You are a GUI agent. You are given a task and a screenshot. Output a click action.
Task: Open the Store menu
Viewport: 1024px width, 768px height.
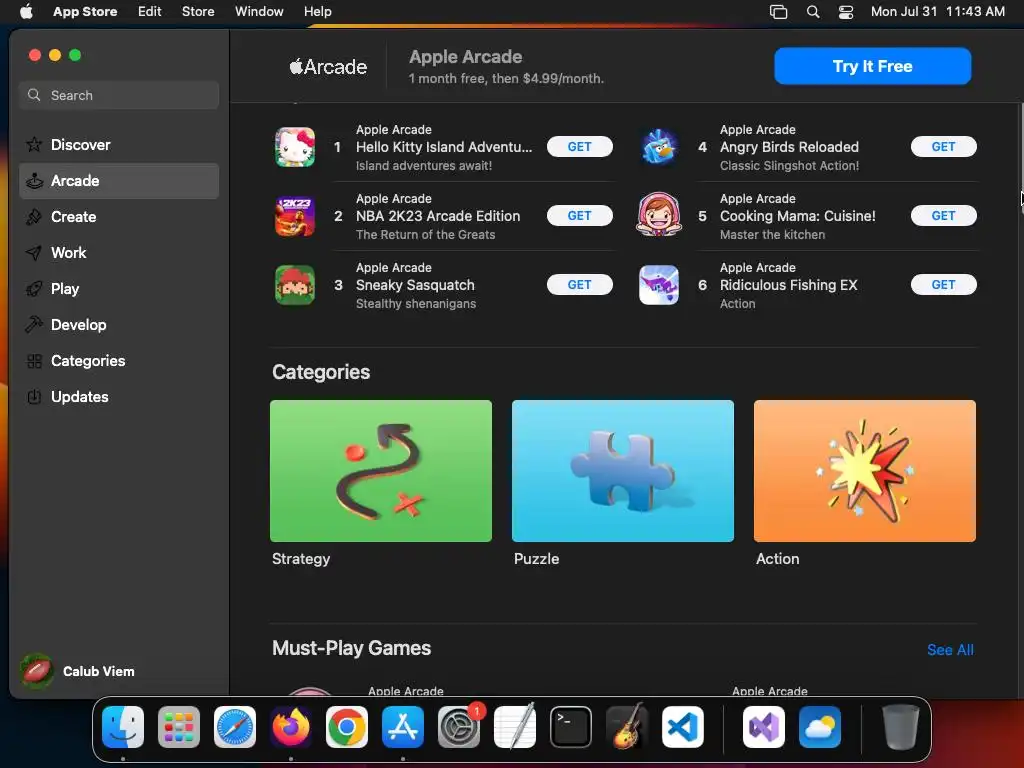[198, 12]
